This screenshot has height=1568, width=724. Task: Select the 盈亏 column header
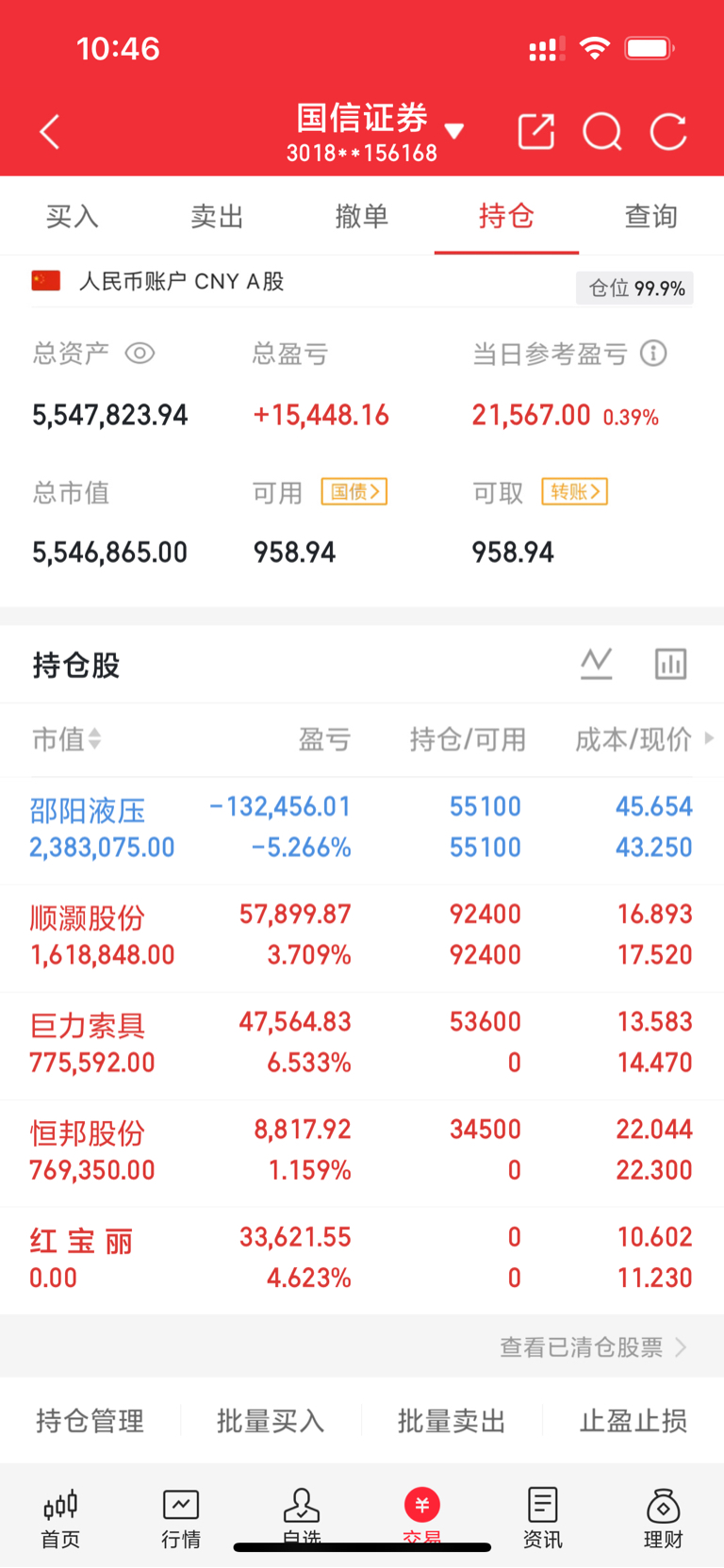point(324,739)
